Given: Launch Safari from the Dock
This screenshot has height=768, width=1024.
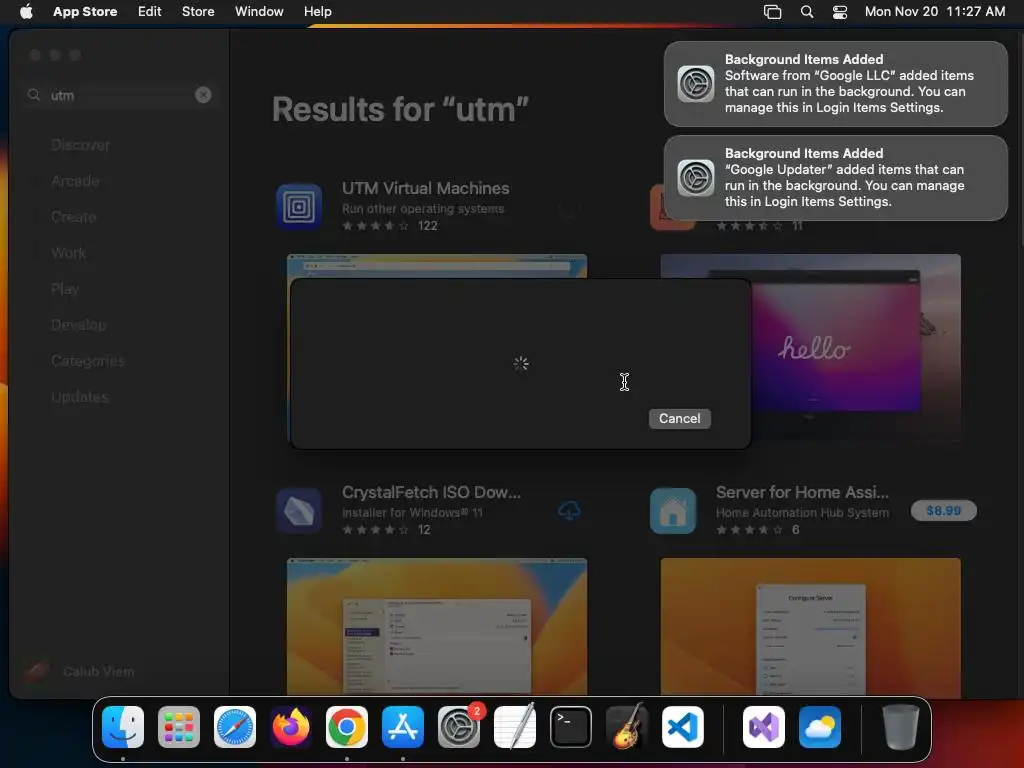Looking at the screenshot, I should tap(235, 727).
